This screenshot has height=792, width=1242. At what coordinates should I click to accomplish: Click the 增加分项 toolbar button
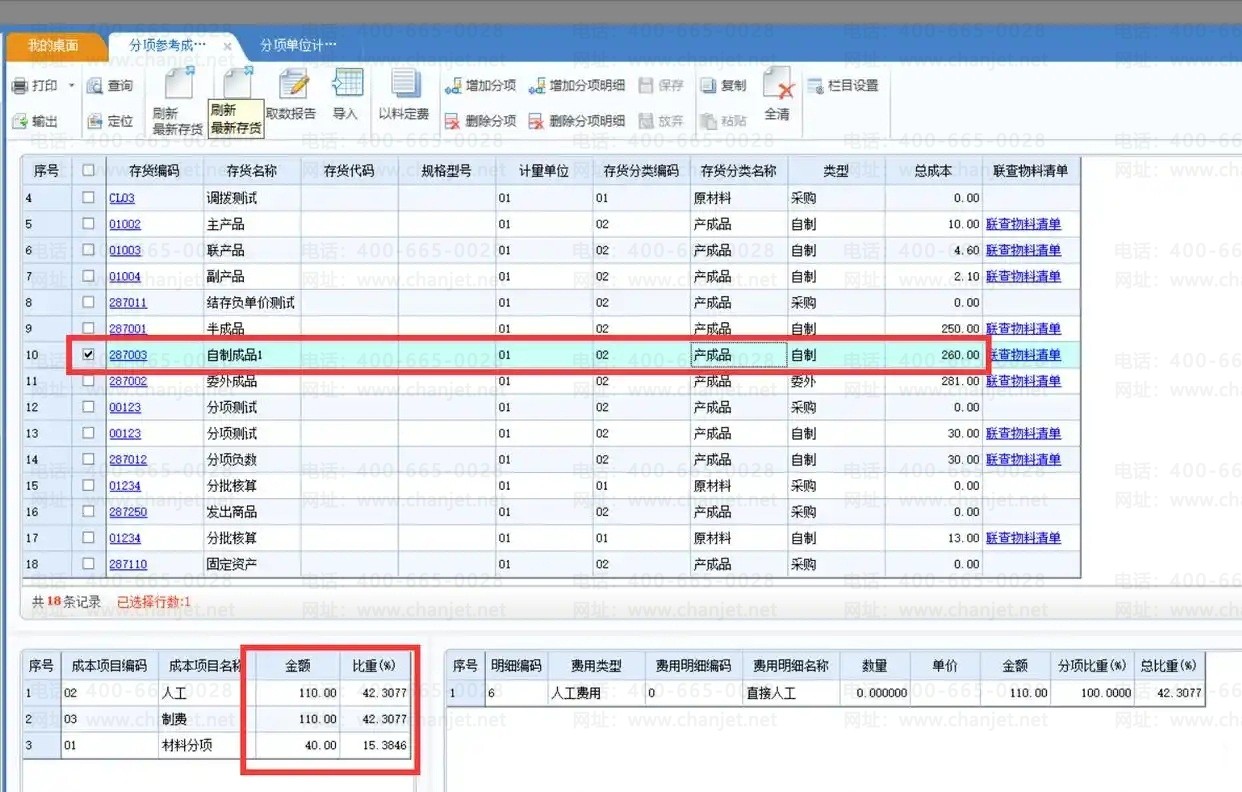click(480, 86)
